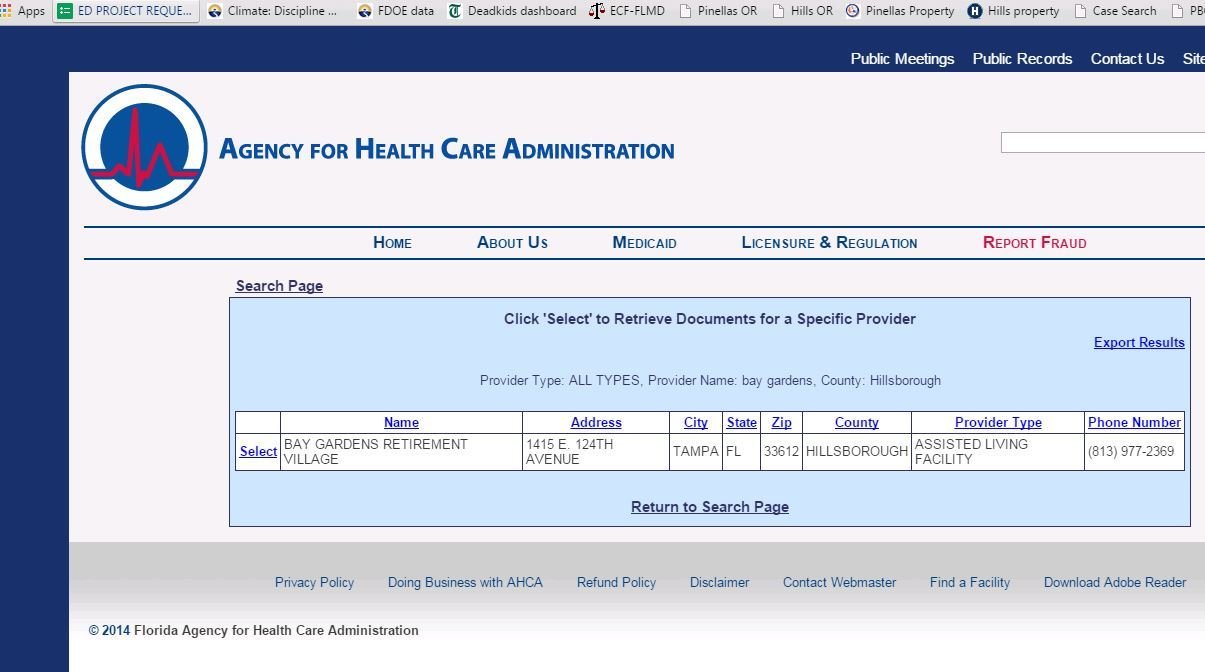Open ED PROJECT REQUE... bookmark

(x=124, y=11)
